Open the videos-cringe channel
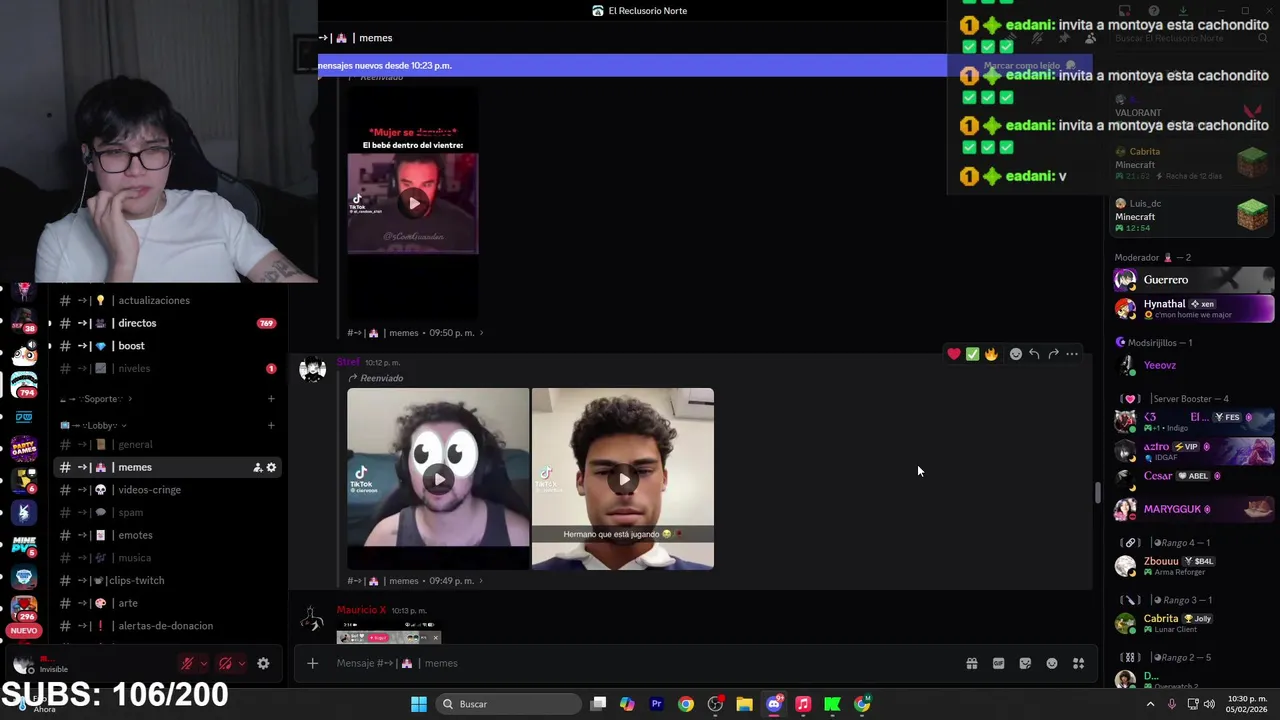 pos(167,490)
